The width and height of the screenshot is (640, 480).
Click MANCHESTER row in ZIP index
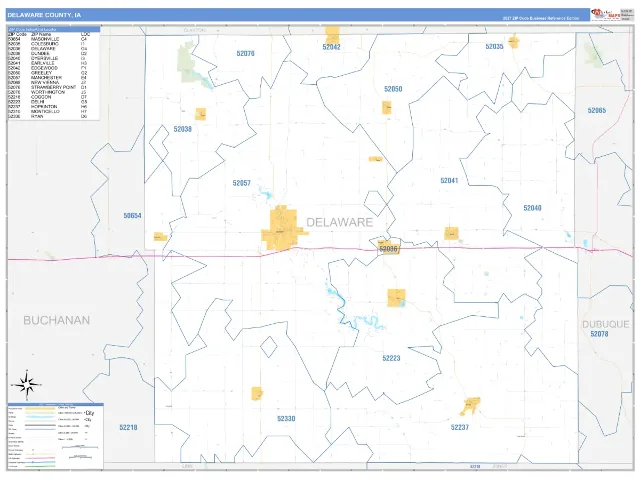(48, 78)
